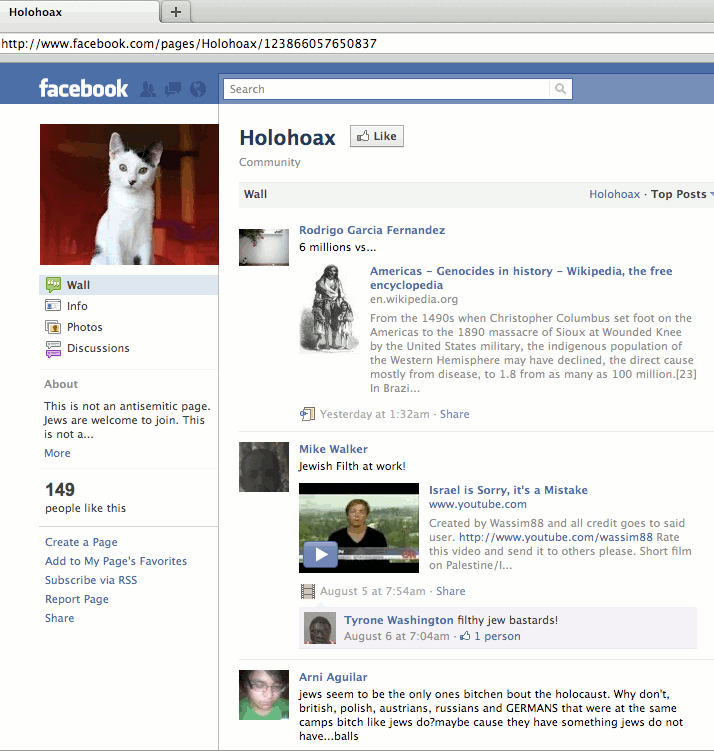
Task: Click Rodrigo Garcia Fernandez's avatar thumbnail
Action: [264, 247]
